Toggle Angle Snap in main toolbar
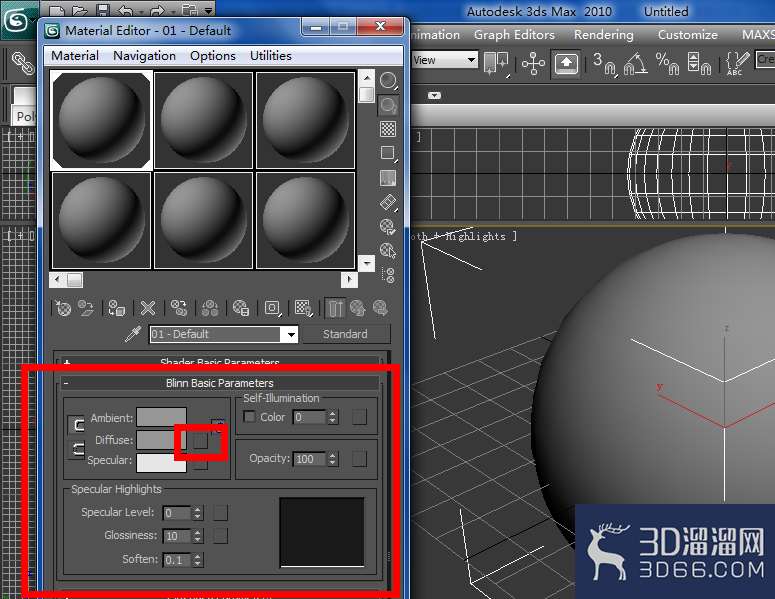The image size is (775, 599). click(x=635, y=64)
